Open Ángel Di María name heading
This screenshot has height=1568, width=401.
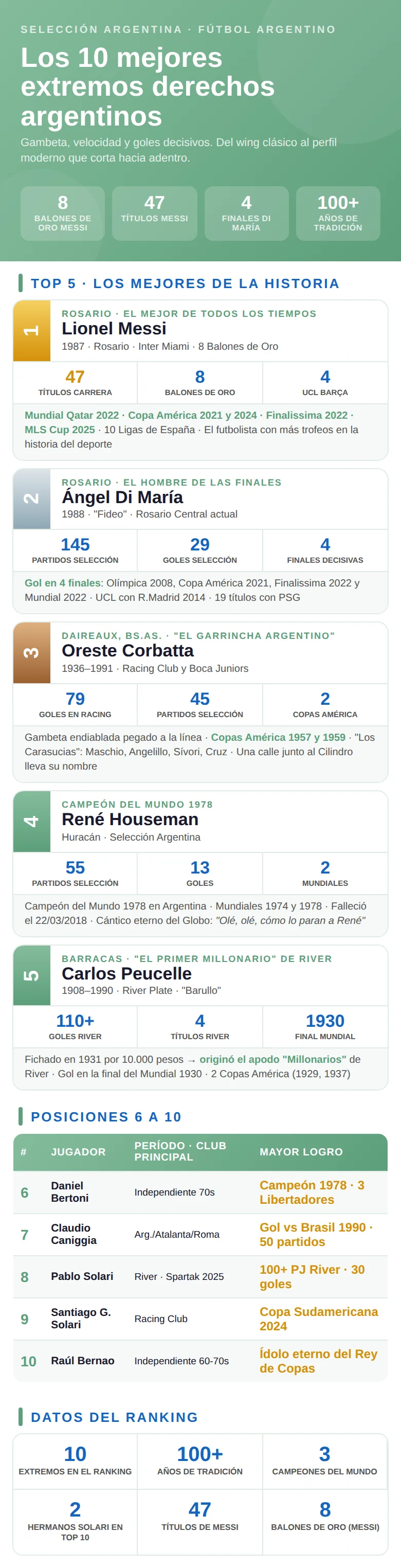pyautogui.click(x=122, y=497)
